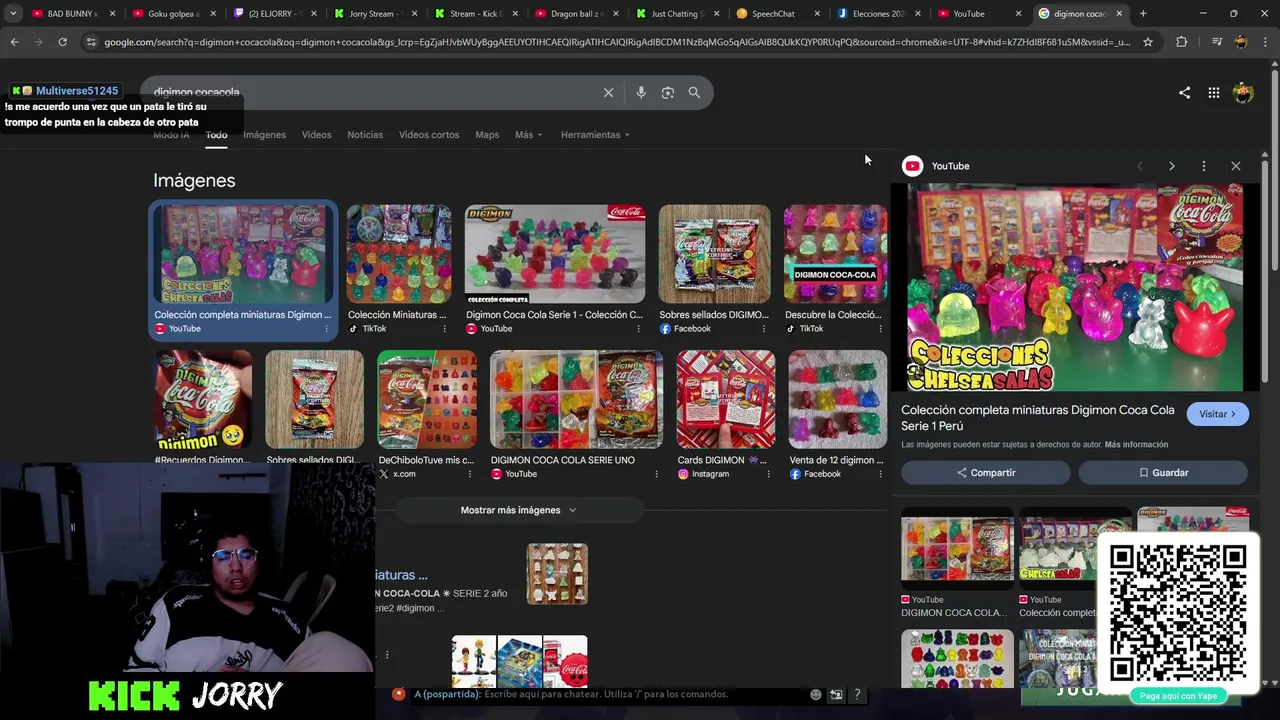Open emoji picker in Kick chat
This screenshot has height=720, width=1280.
pos(816,694)
